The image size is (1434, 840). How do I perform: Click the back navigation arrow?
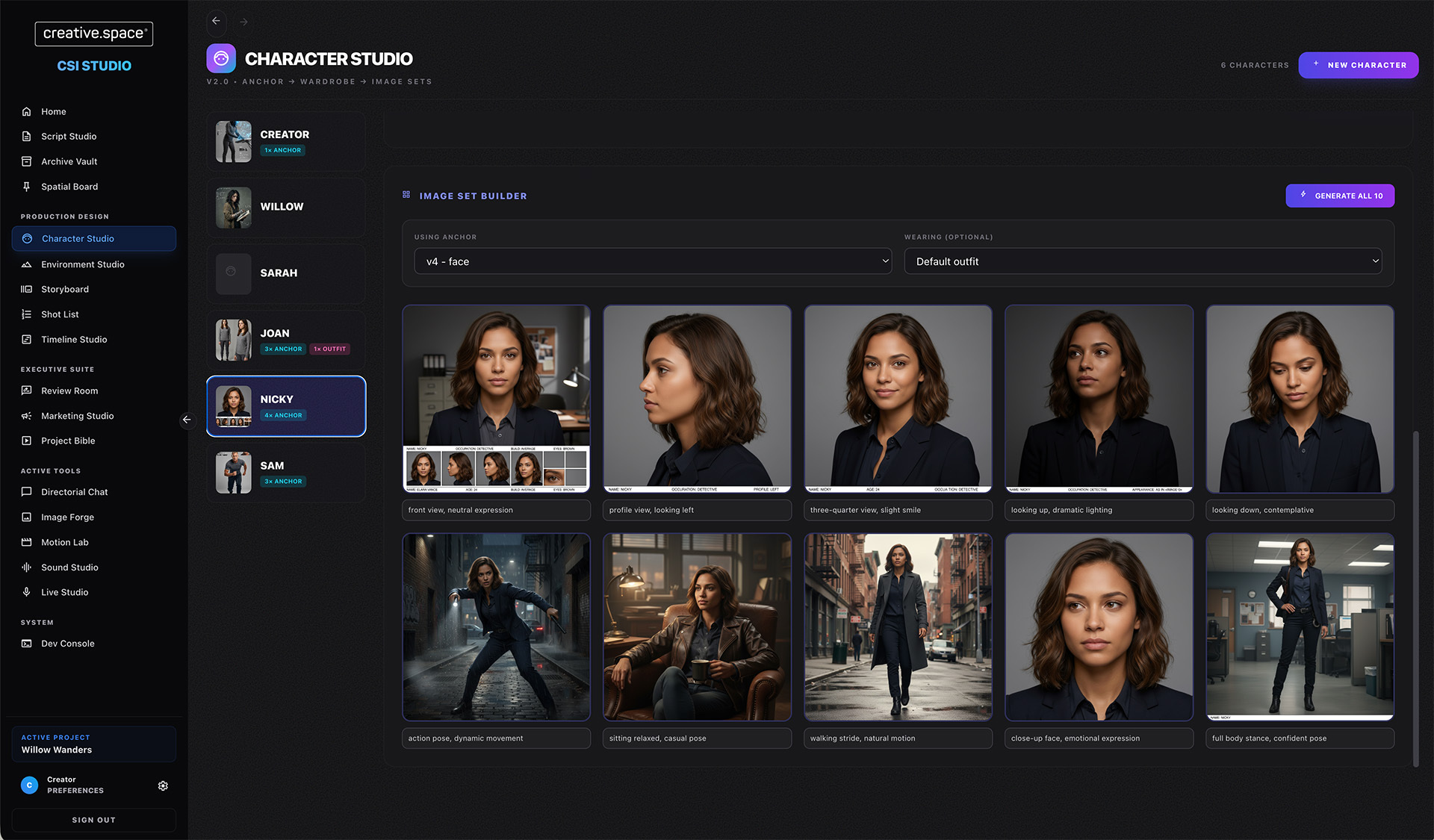[216, 22]
